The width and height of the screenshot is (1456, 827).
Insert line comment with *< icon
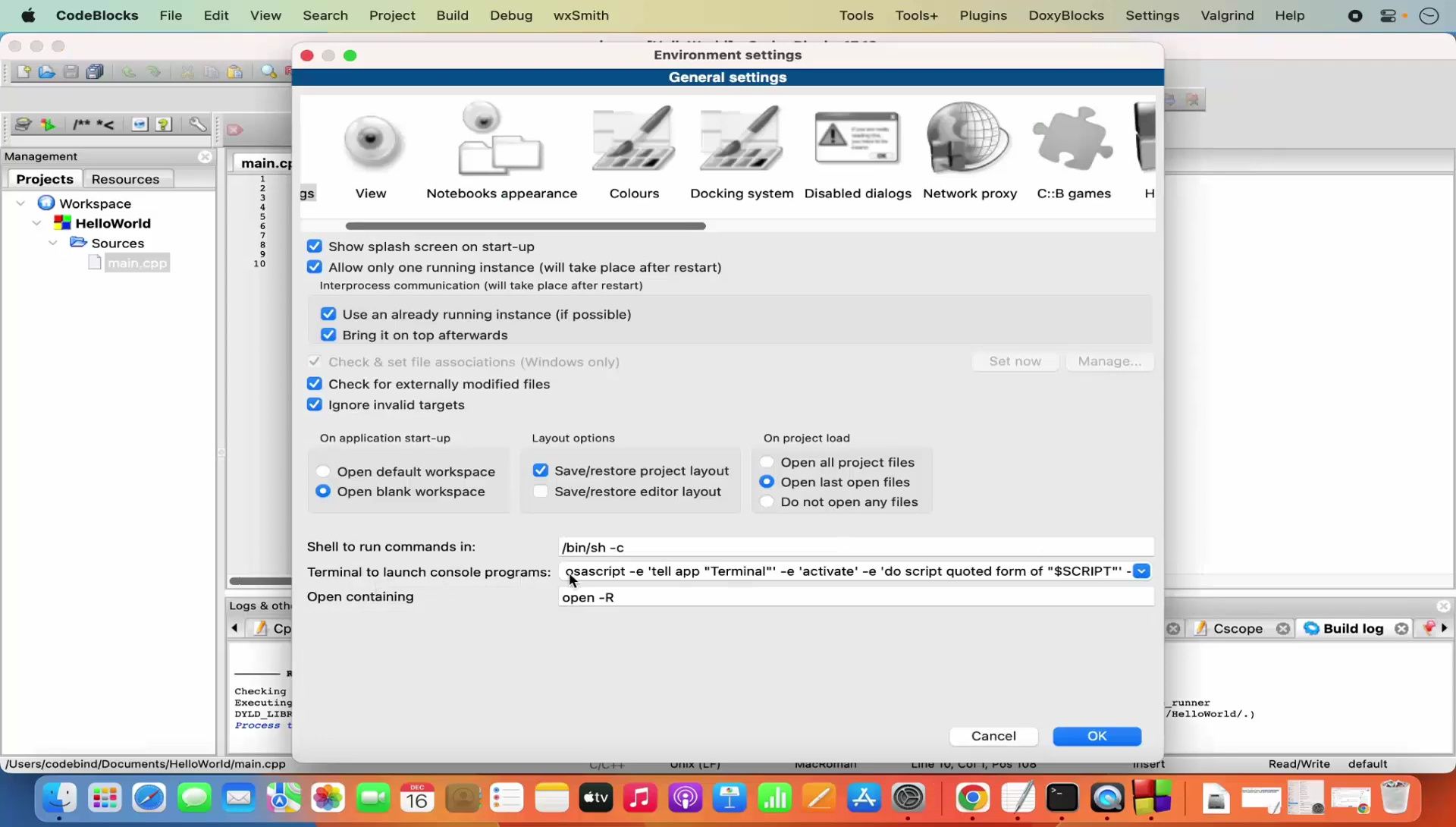(x=105, y=124)
